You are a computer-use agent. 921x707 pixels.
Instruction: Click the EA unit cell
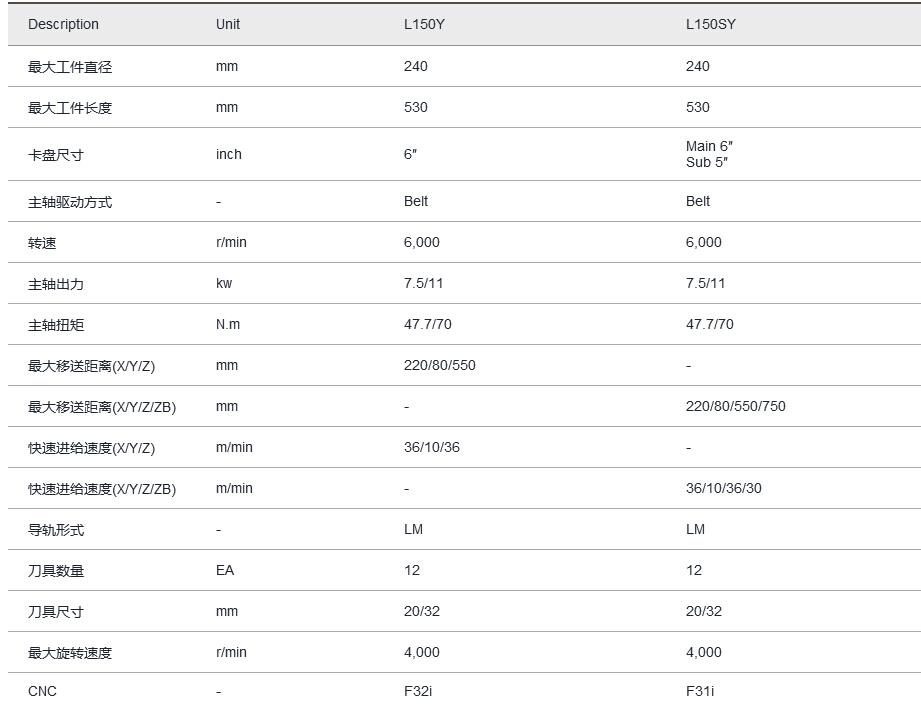coord(225,570)
